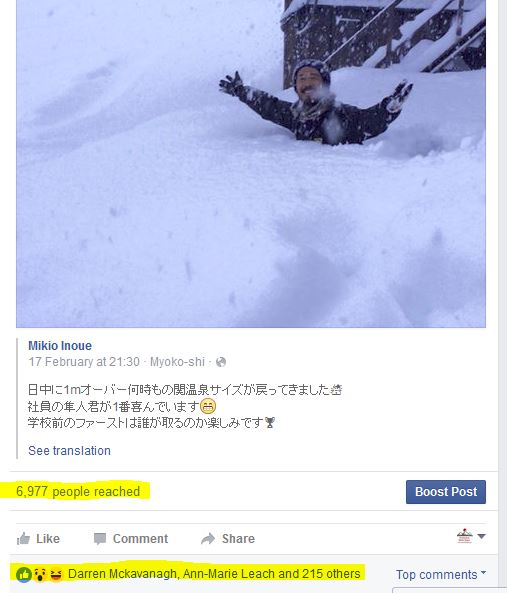Open the snow photo of the man
The image size is (507, 593).
(251, 163)
